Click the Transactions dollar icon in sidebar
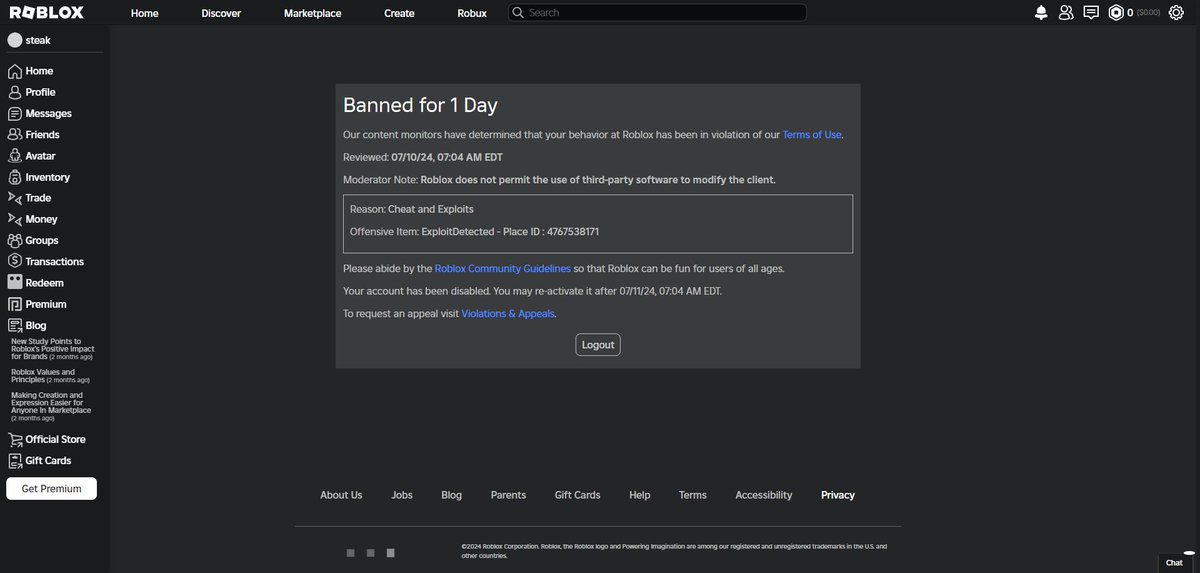This screenshot has height=573, width=1200. click(x=15, y=262)
